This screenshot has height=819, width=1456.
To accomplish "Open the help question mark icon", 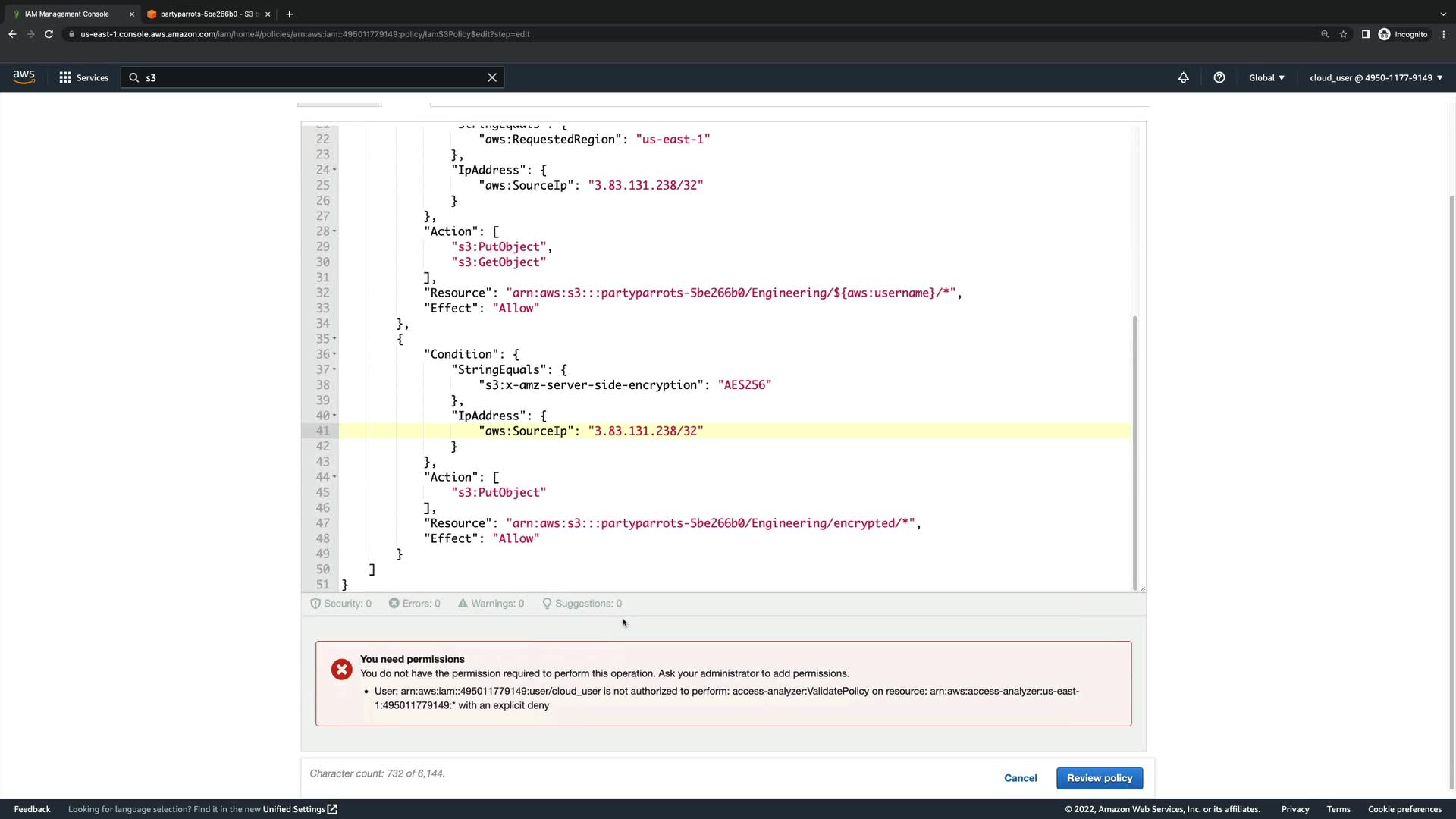I will point(1219,77).
